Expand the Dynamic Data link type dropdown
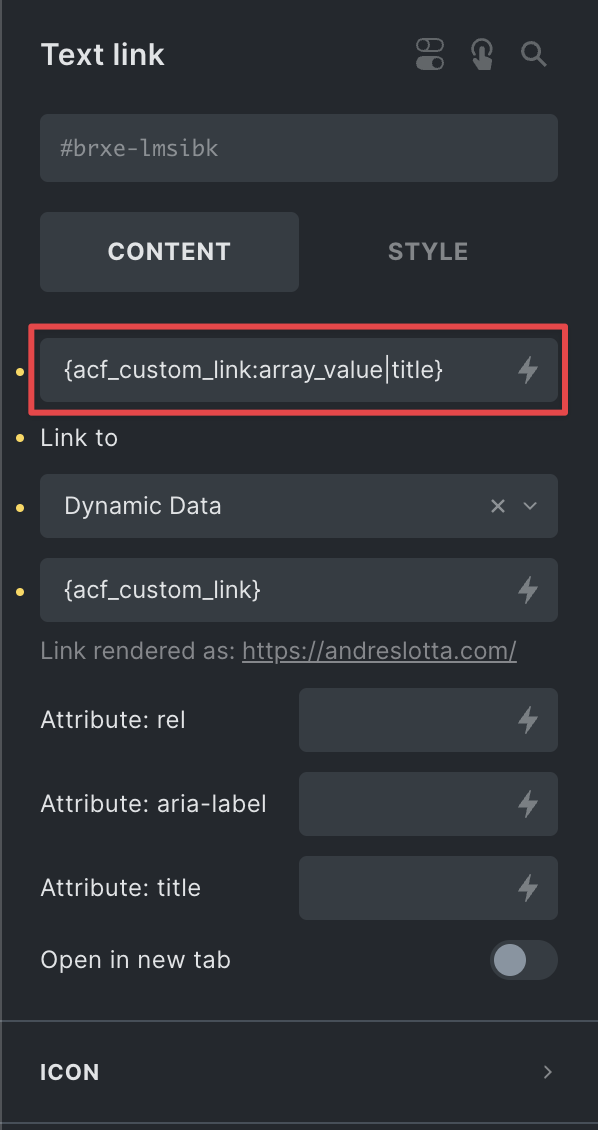The height and width of the screenshot is (1130, 598). pos(530,506)
